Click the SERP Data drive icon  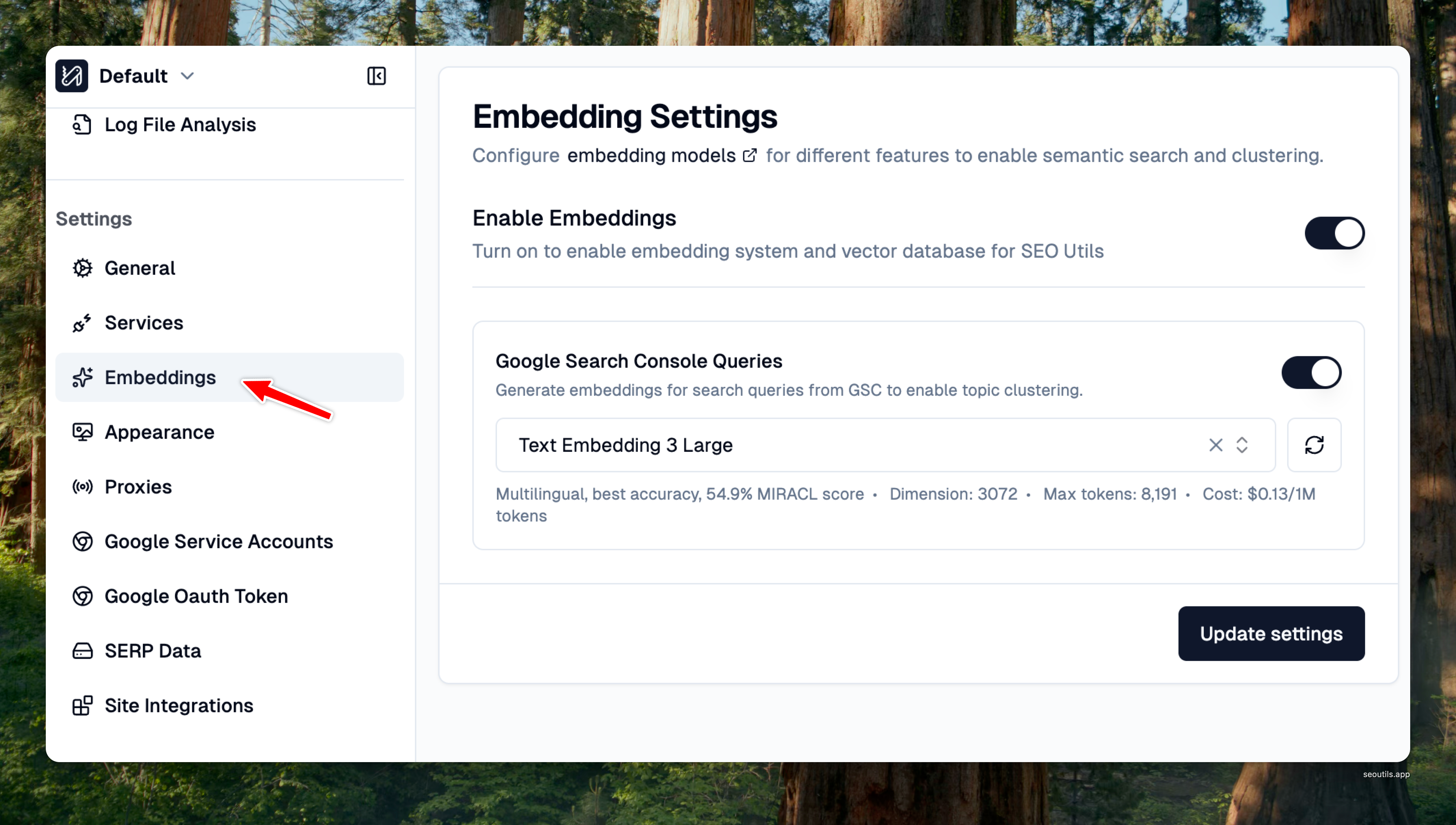(82, 650)
